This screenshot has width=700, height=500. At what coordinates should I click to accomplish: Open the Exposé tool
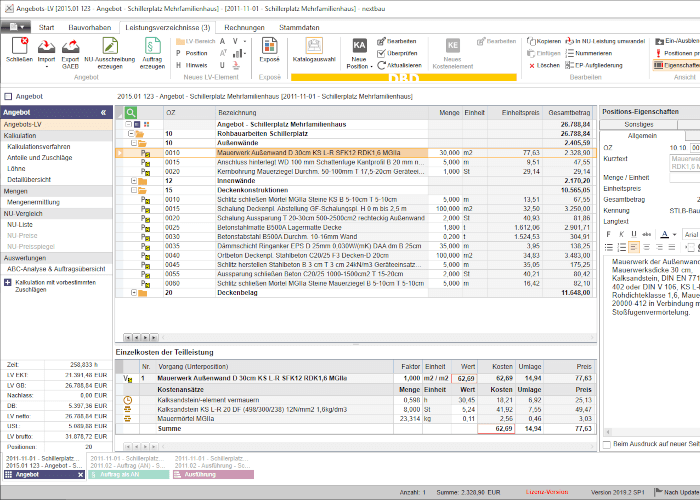(269, 46)
